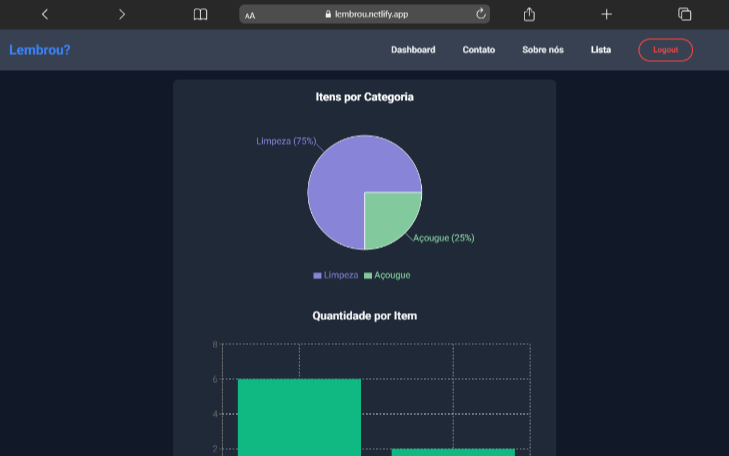
Task: Tap the AA reader text size button
Action: [x=250, y=15]
